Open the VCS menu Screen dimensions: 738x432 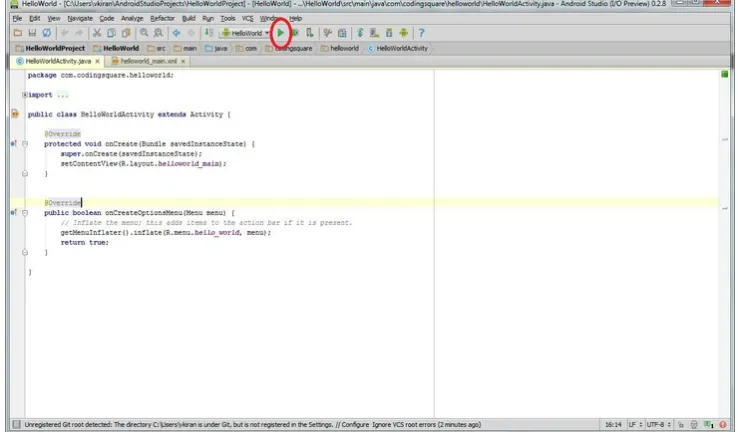(x=248, y=18)
